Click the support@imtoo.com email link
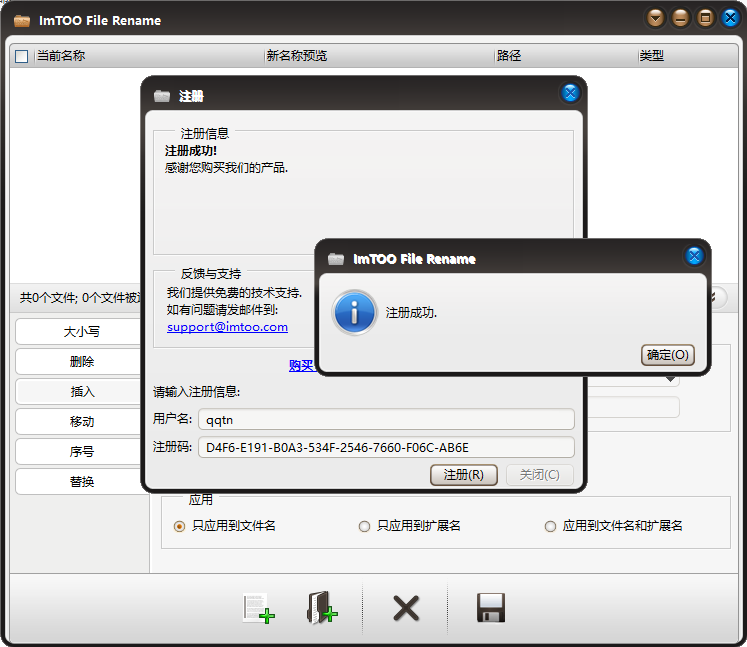The width and height of the screenshot is (747, 647). 227,327
